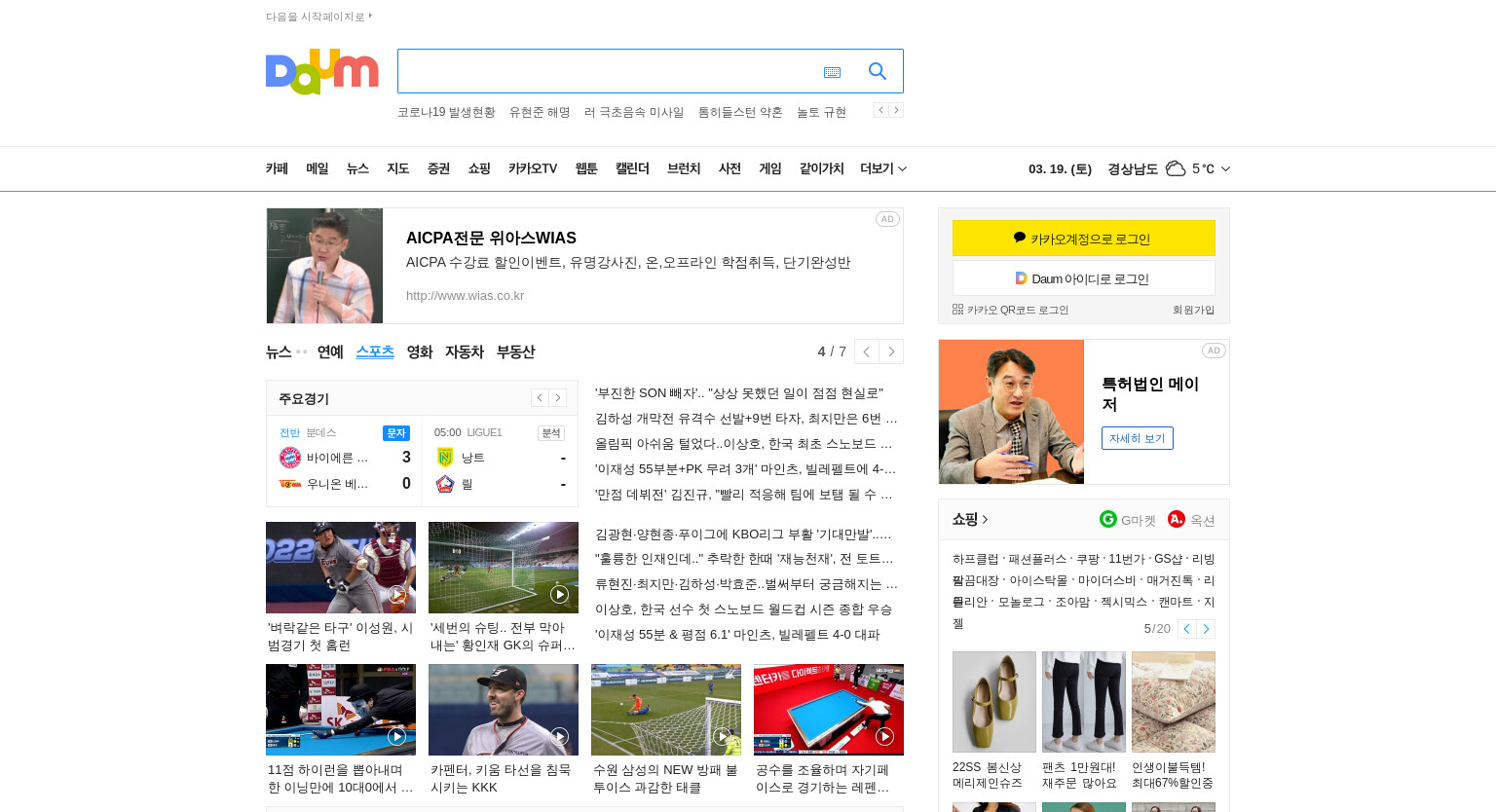
Task: Show previous trending keywords arrow
Action: (x=880, y=110)
